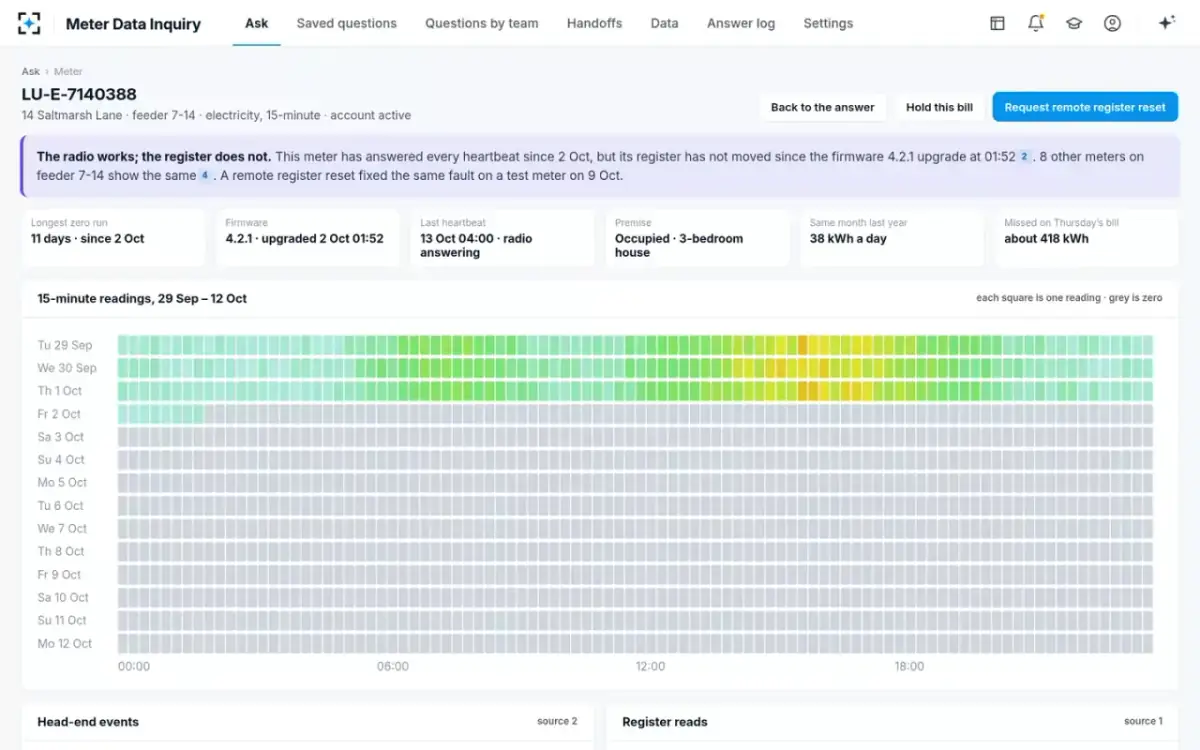This screenshot has height=750, width=1200.
Task: Click the We 7 Oct row label
Action: click(62, 529)
